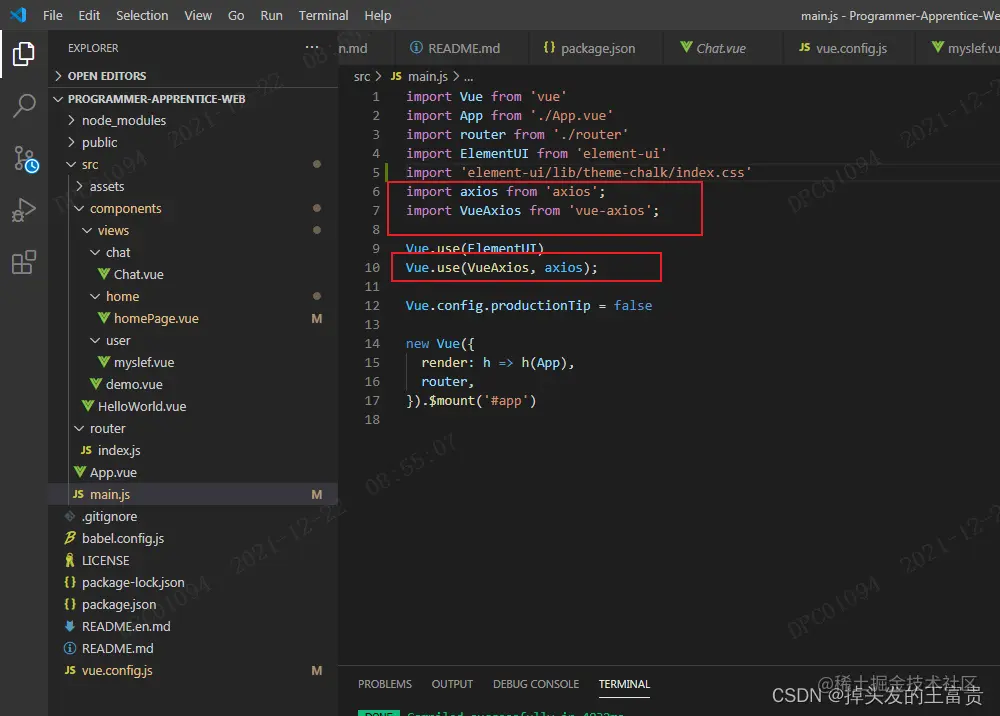The image size is (1000, 716).
Task: Click braces icon beside package.json in tree
Action: (x=70, y=604)
